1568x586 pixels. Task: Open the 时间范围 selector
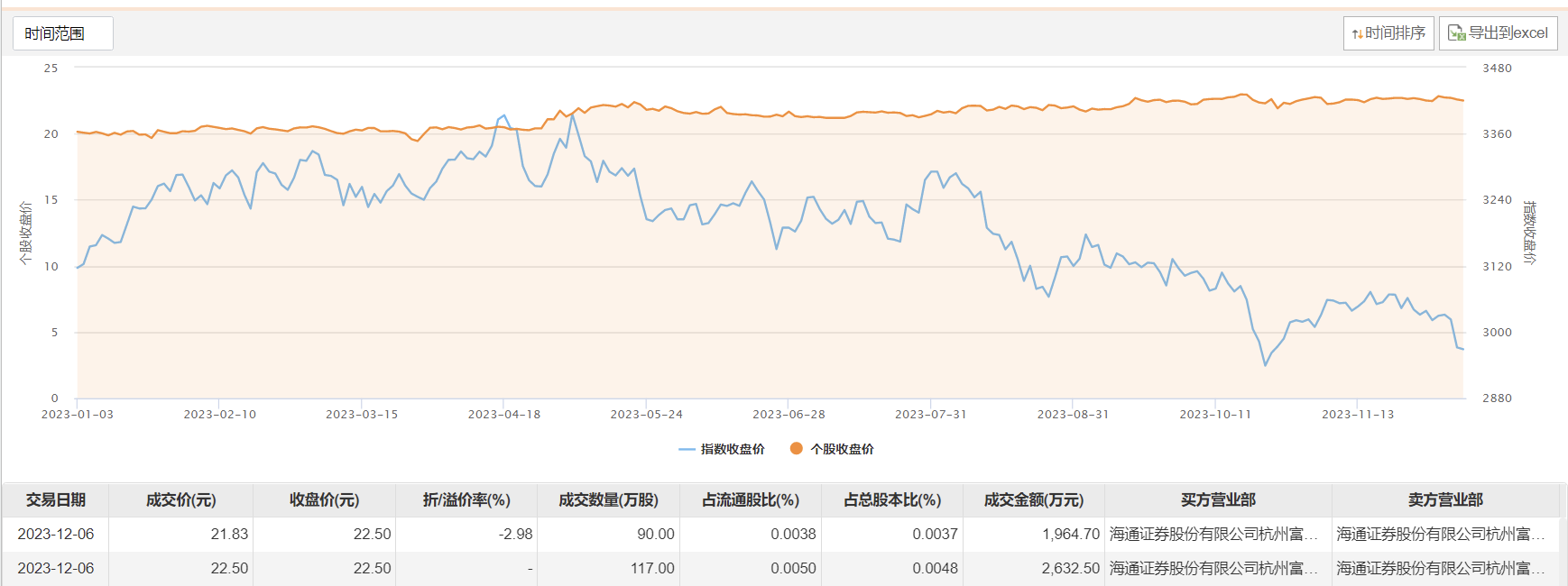[62, 33]
